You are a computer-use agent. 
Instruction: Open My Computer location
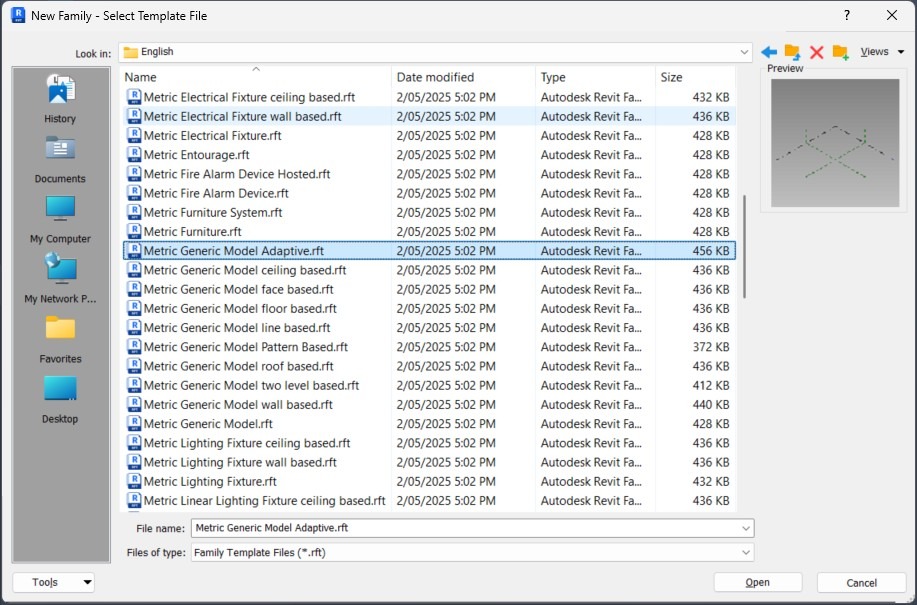tap(60, 219)
